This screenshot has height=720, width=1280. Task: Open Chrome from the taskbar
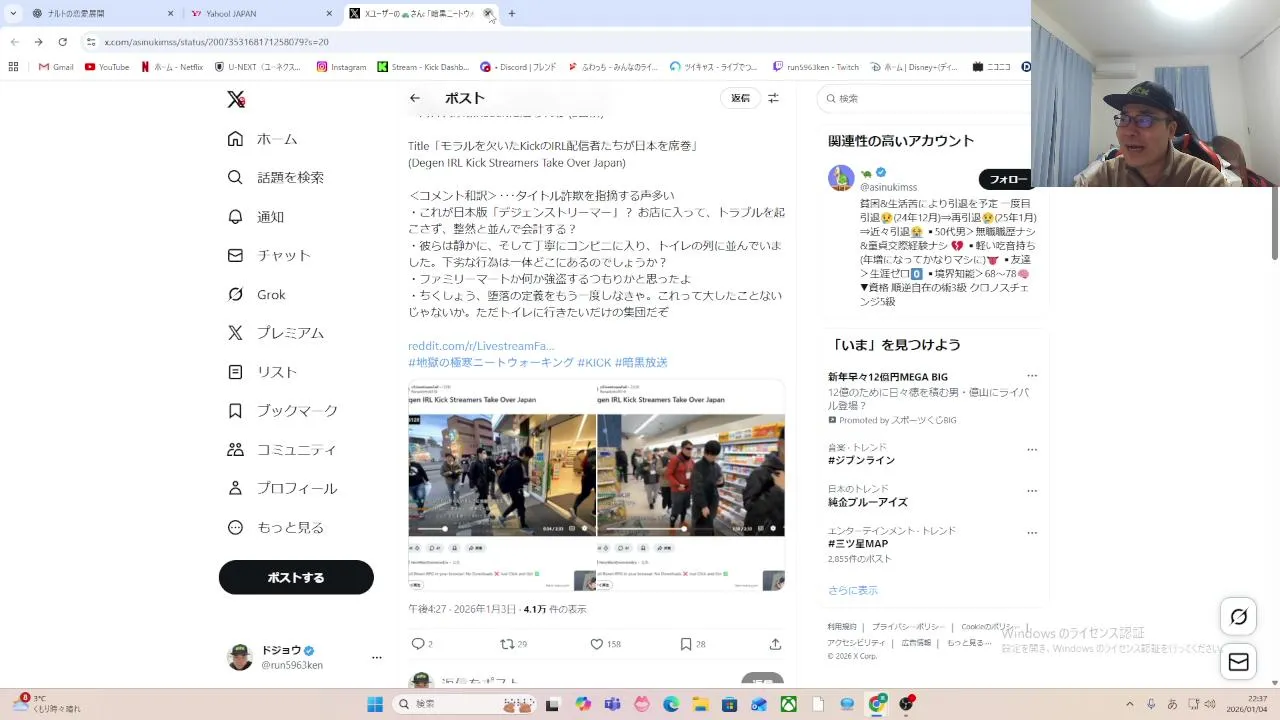point(877,704)
